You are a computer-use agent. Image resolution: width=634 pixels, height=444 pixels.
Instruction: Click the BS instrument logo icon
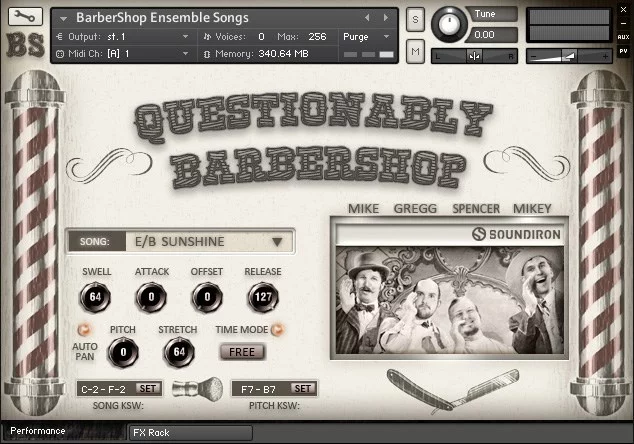click(x=25, y=45)
